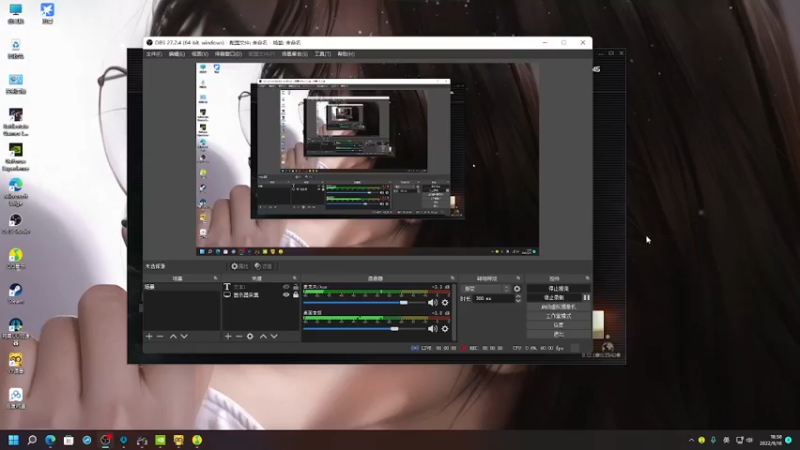The image size is (800, 450).
Task: Open transition properties gear next to 淡变
Action: click(517, 289)
